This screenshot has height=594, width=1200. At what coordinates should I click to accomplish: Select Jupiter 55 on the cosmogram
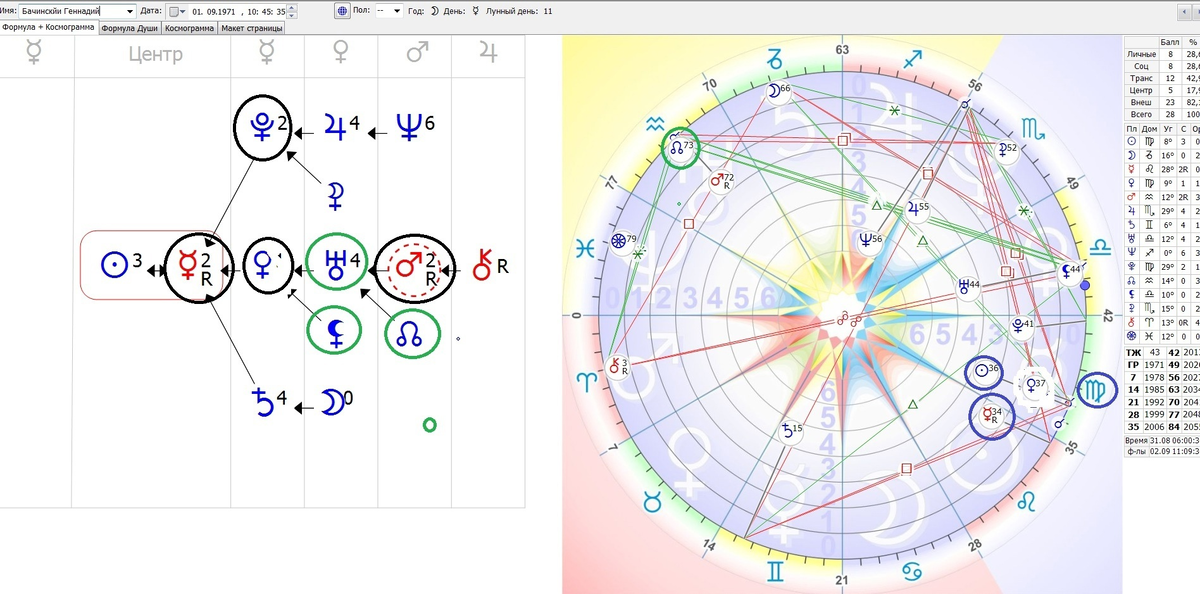[x=916, y=208]
